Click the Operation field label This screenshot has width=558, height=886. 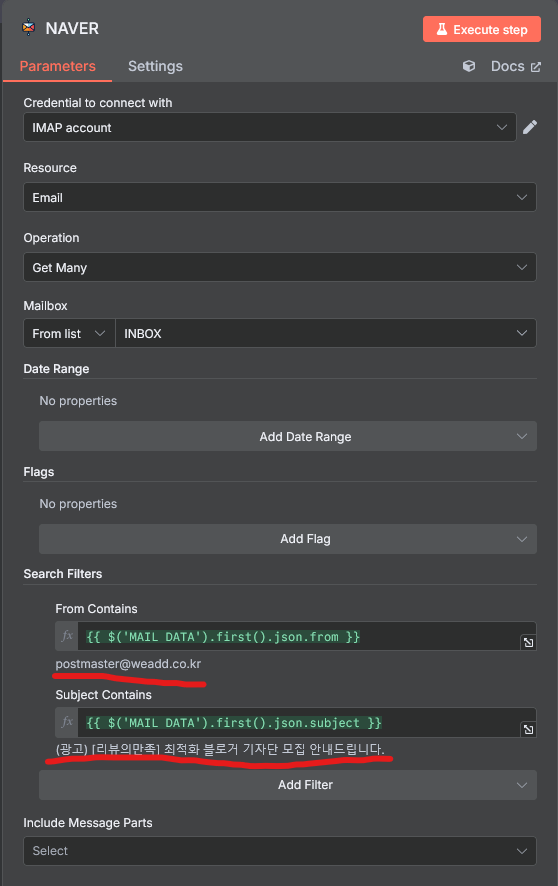51,238
